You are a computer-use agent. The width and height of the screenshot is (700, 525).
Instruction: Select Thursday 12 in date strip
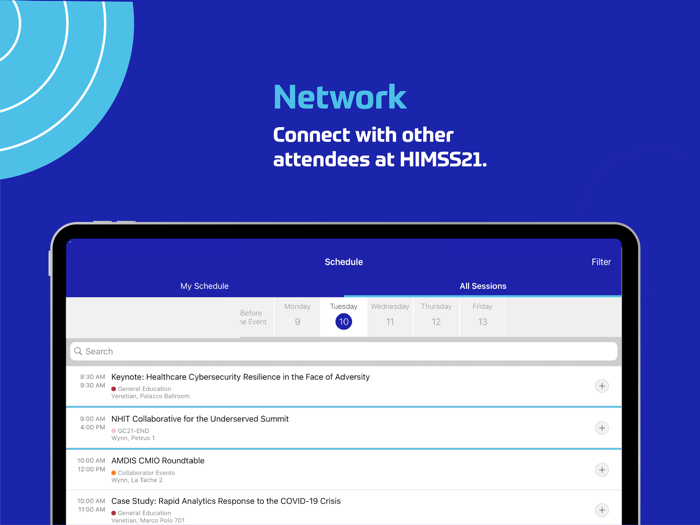[x=436, y=316]
